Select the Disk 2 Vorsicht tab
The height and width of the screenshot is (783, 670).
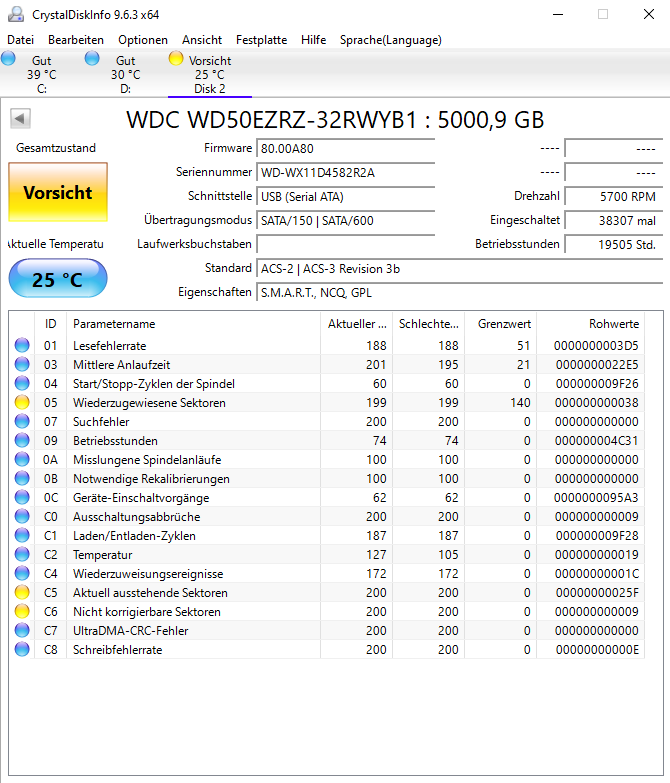point(210,74)
